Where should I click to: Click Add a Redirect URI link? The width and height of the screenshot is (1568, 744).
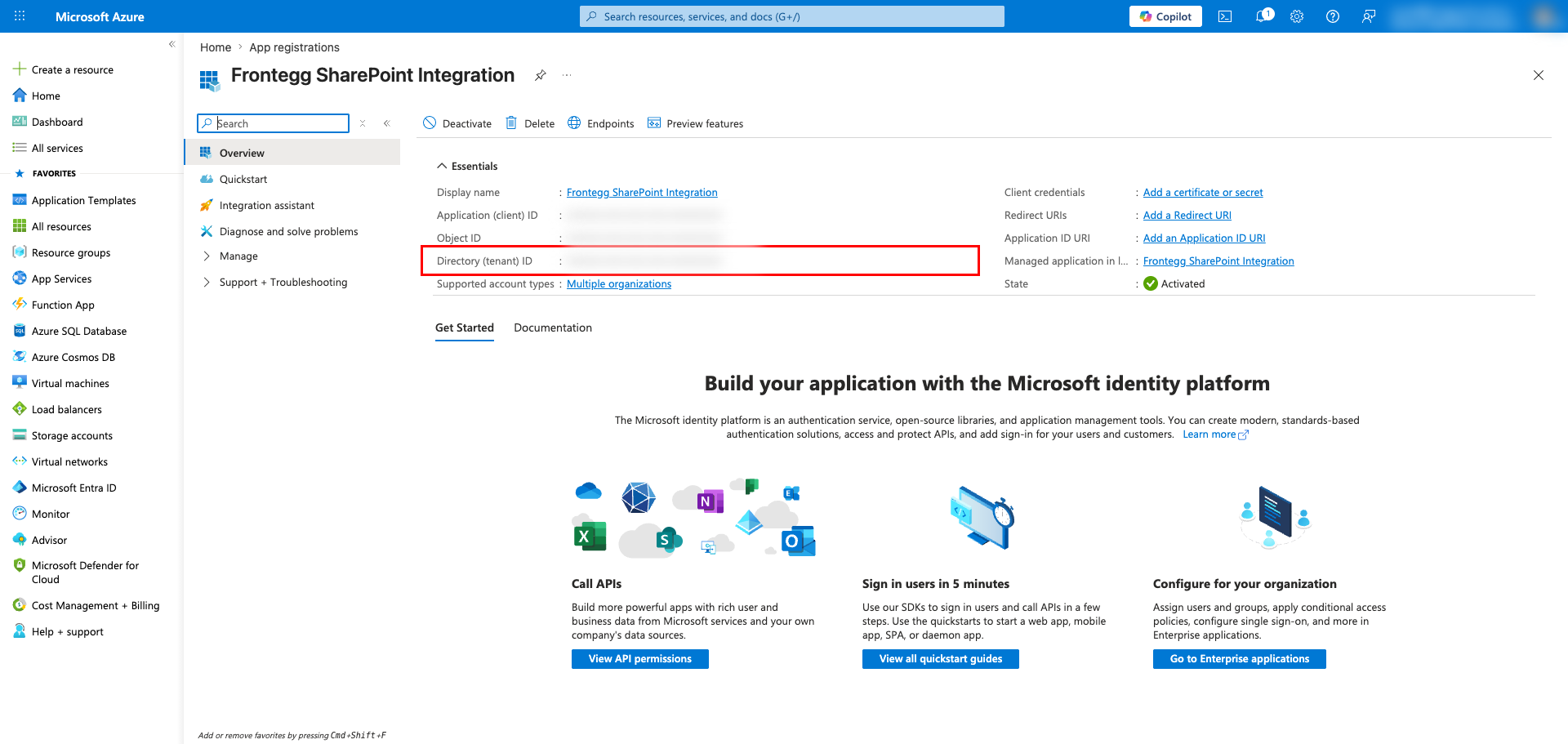coord(1187,215)
